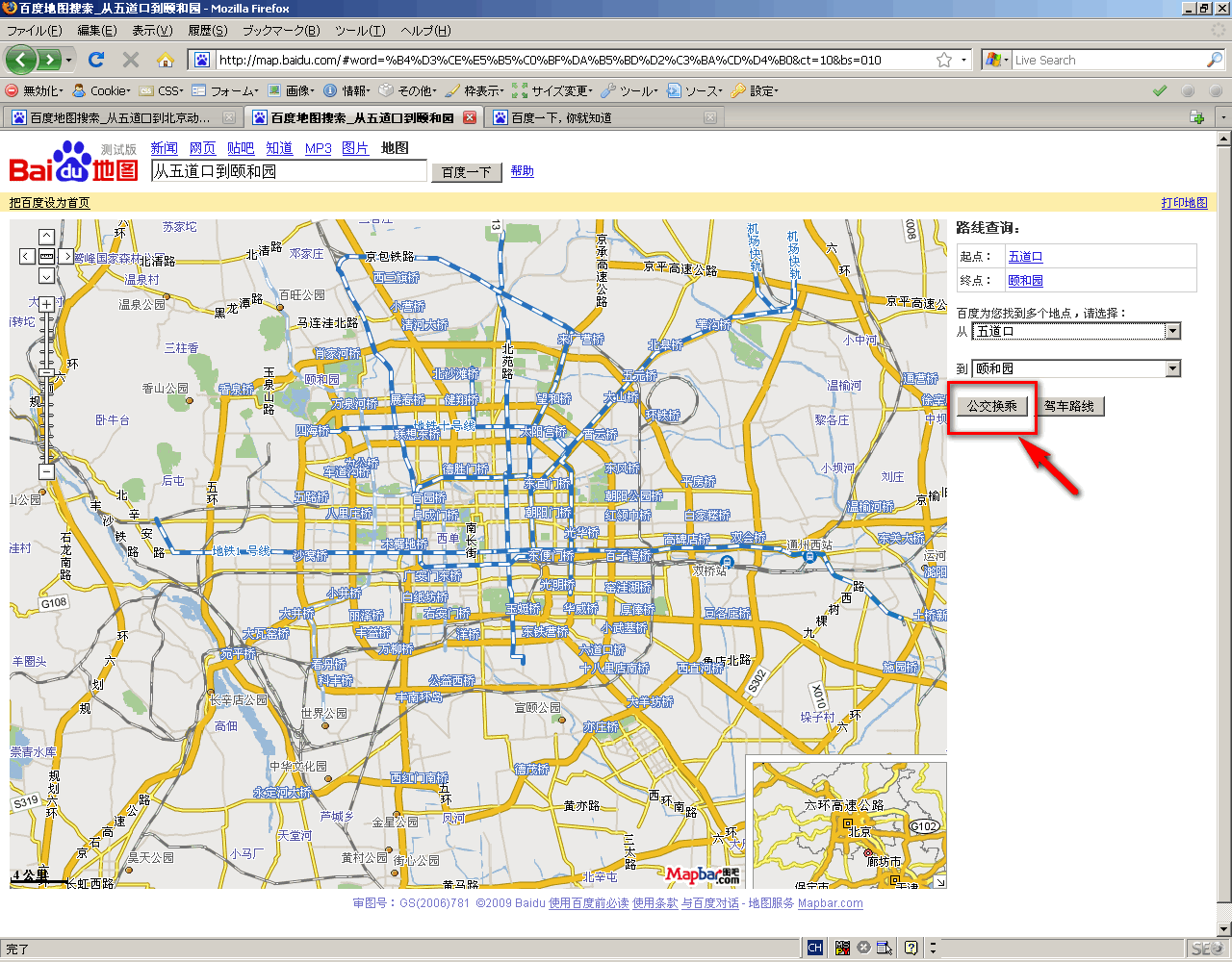Click the Live Search input box

[1109, 60]
